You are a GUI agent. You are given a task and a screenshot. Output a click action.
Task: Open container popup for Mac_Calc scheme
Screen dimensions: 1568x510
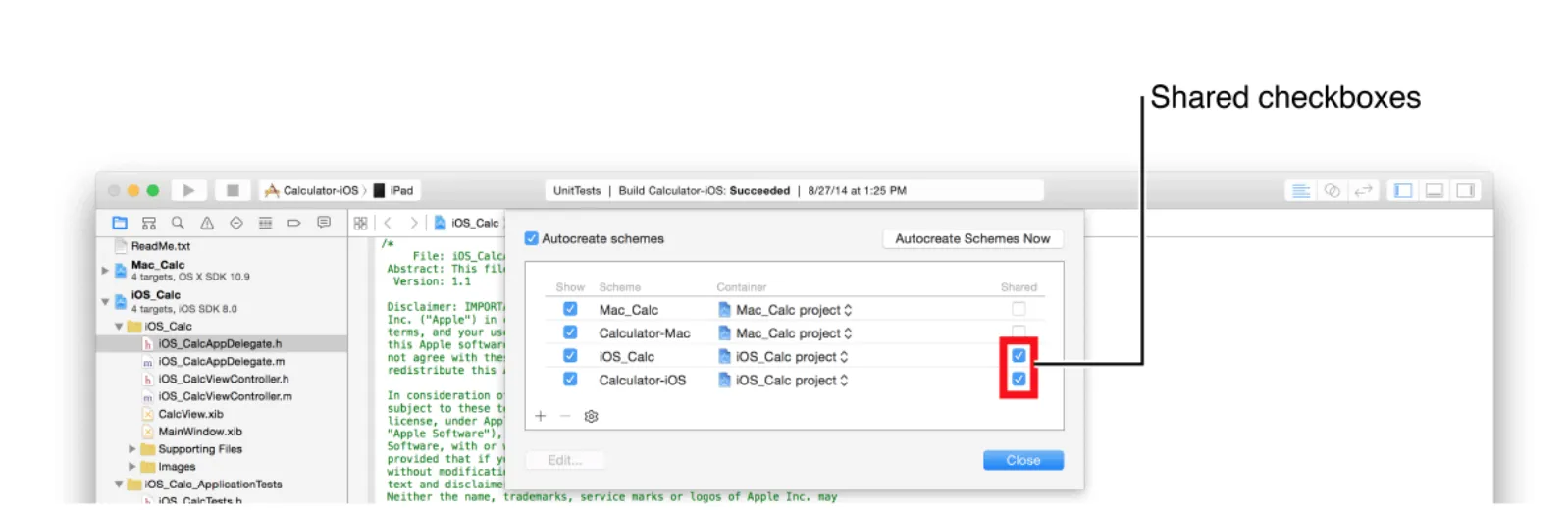tap(785, 309)
